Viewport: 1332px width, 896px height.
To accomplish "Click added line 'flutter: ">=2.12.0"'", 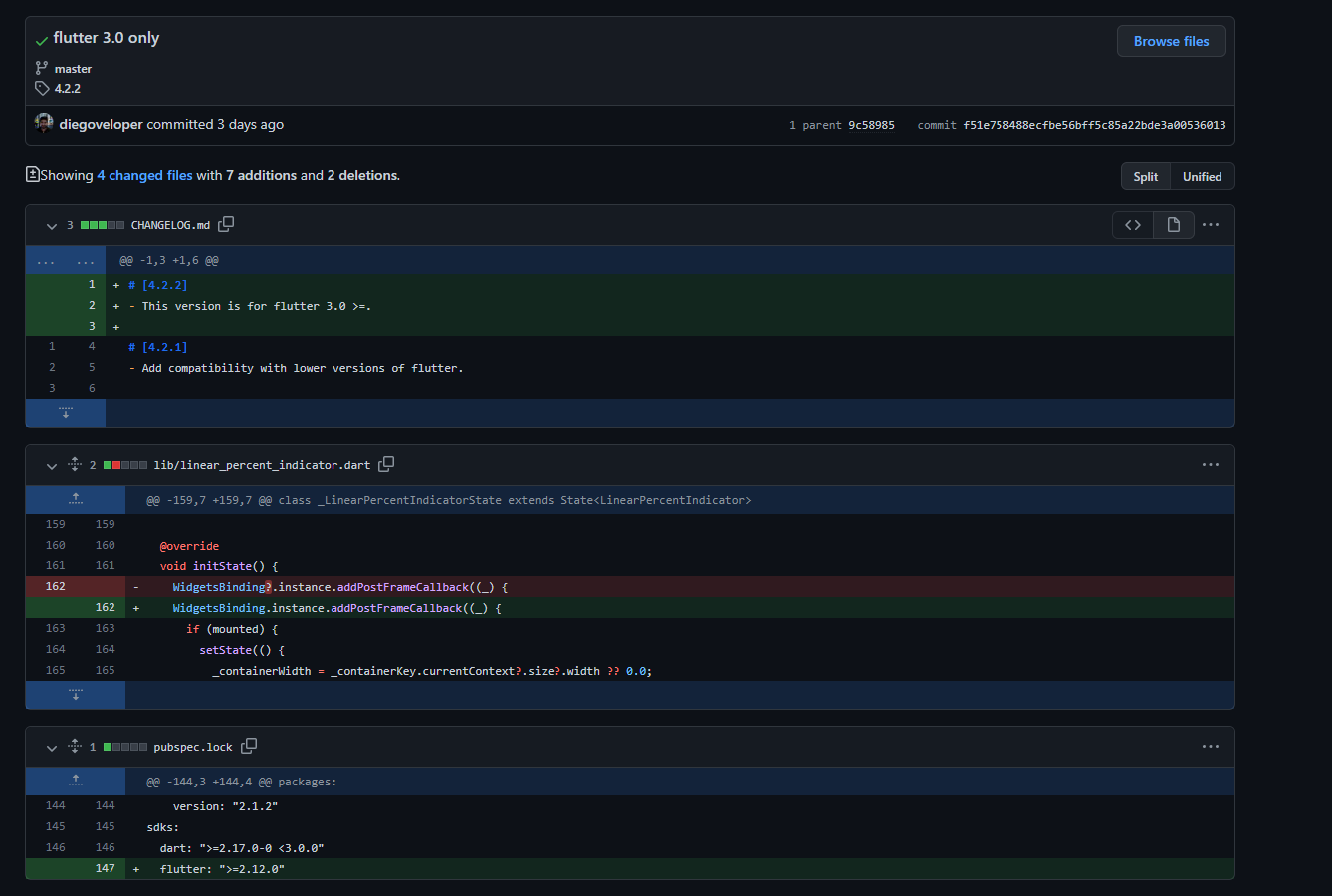I will pyautogui.click(x=222, y=869).
